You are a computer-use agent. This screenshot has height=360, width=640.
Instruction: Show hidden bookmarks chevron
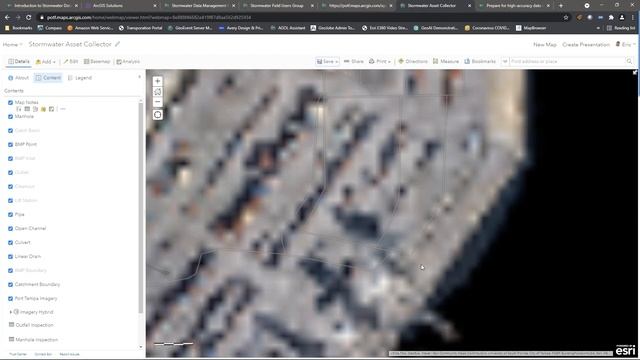tap(598, 28)
